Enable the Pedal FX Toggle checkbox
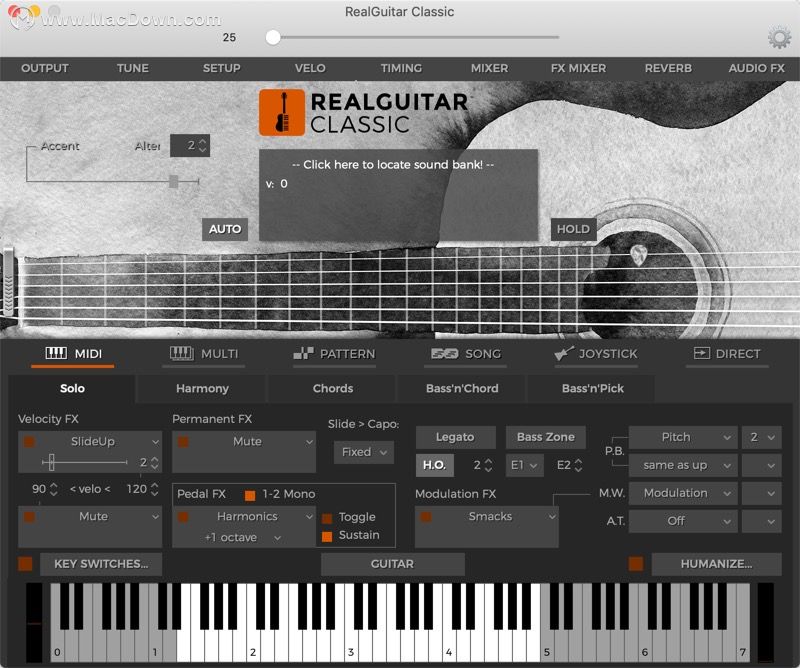The width and height of the screenshot is (800, 668). pyautogui.click(x=327, y=518)
